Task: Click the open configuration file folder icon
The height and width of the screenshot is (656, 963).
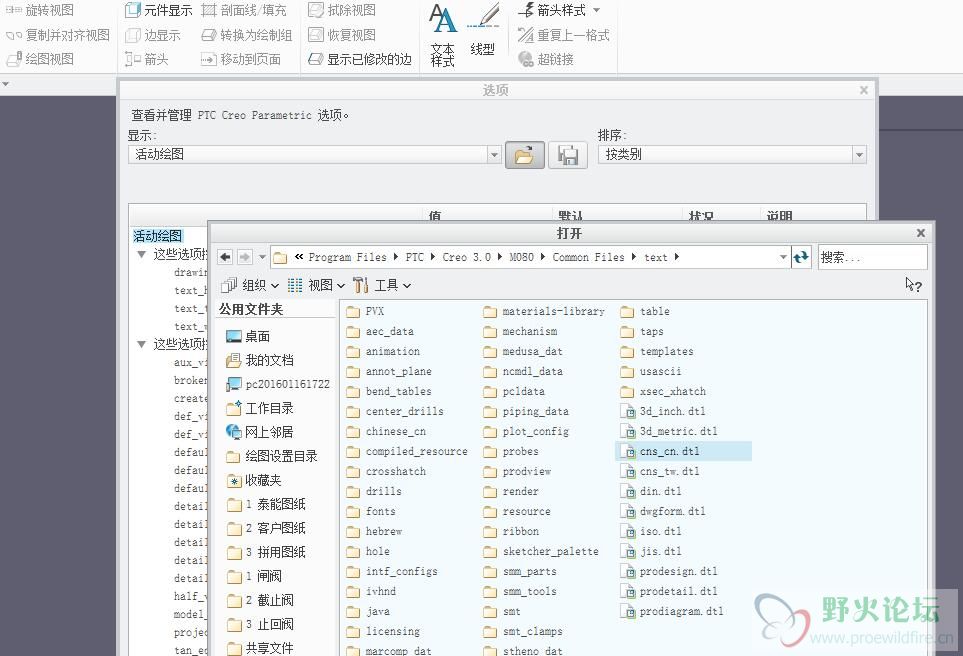Action: 524,155
